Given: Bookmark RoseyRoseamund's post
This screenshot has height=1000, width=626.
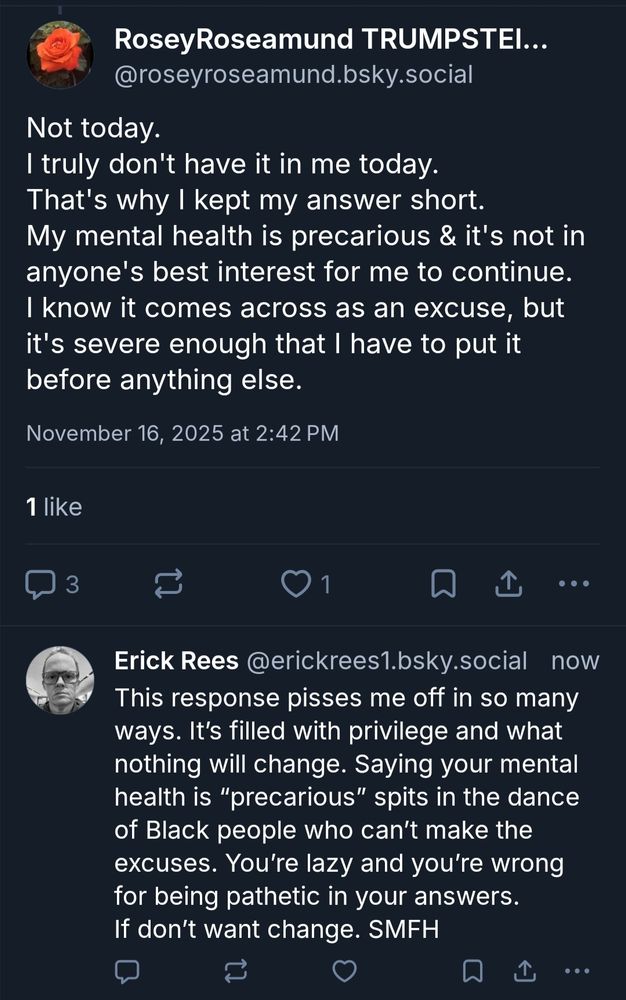Looking at the screenshot, I should tap(443, 584).
